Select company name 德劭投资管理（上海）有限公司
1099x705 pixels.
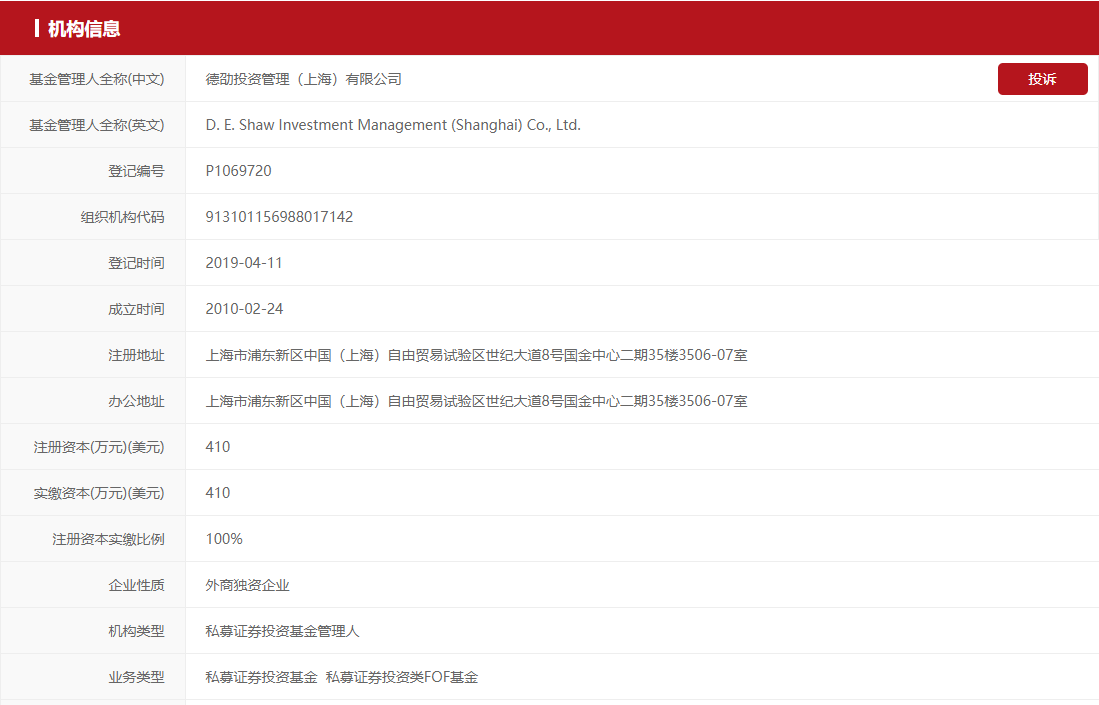(303, 79)
